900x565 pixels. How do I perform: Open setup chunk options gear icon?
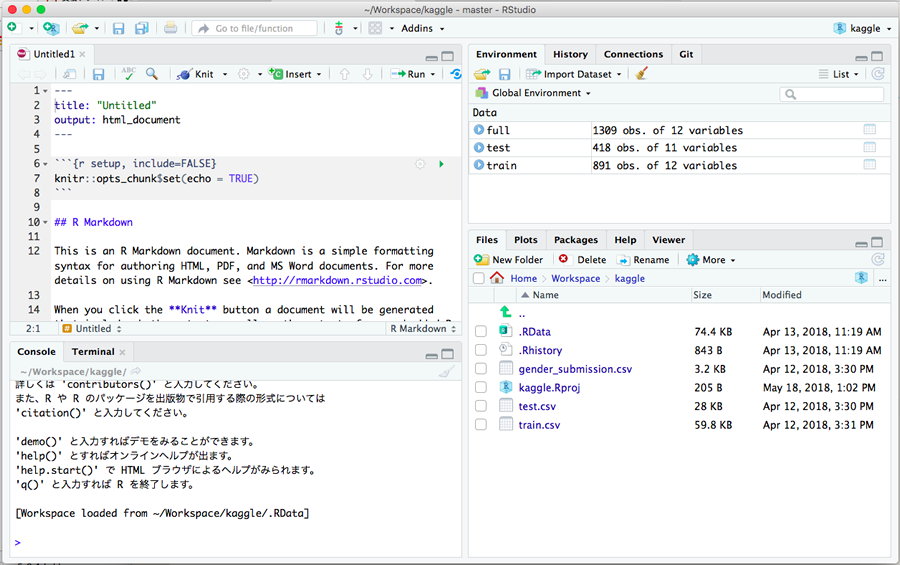coord(420,164)
